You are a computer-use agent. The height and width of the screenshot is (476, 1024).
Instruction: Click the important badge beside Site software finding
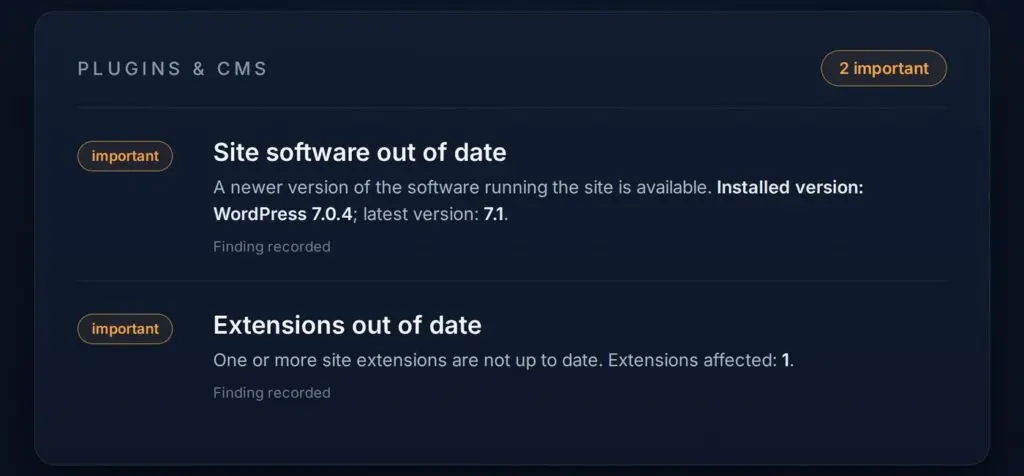125,156
